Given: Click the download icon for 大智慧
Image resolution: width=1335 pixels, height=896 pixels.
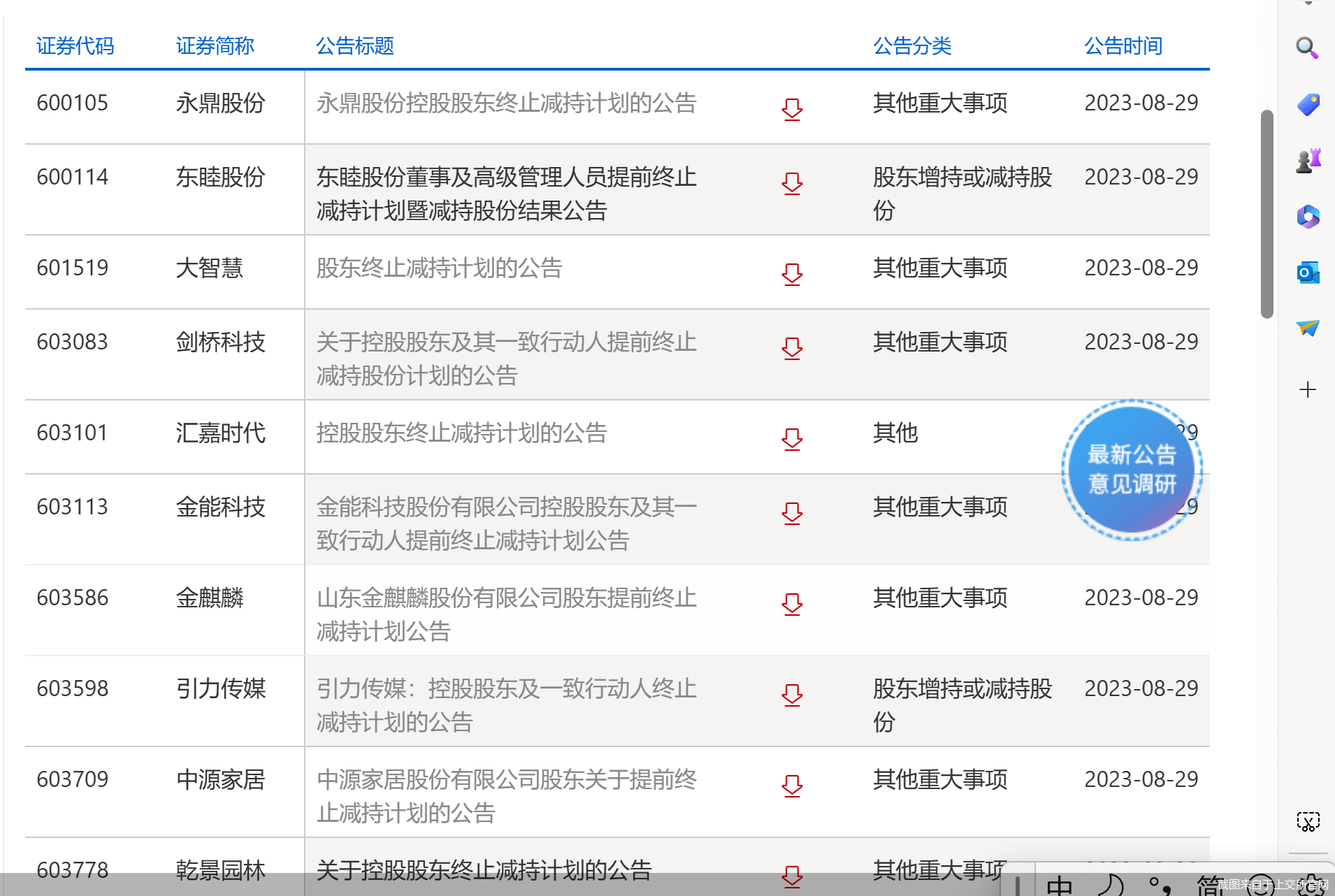Looking at the screenshot, I should (791, 274).
